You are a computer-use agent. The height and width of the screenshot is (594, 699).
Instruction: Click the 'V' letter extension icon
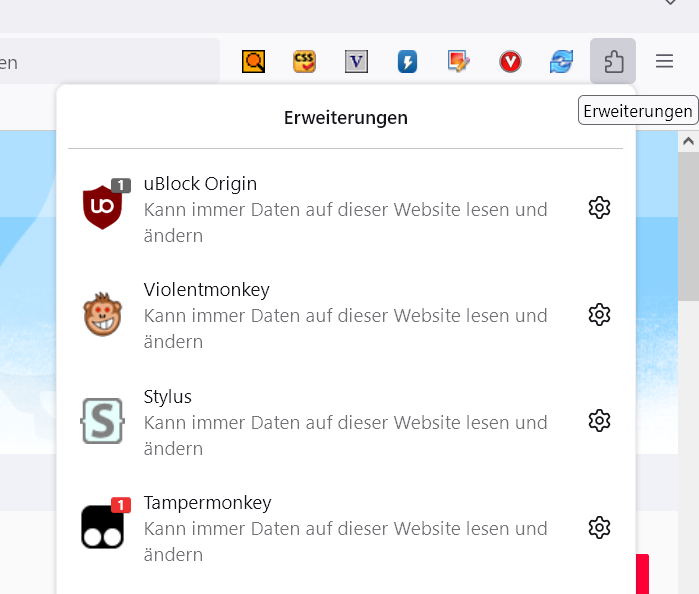point(357,62)
